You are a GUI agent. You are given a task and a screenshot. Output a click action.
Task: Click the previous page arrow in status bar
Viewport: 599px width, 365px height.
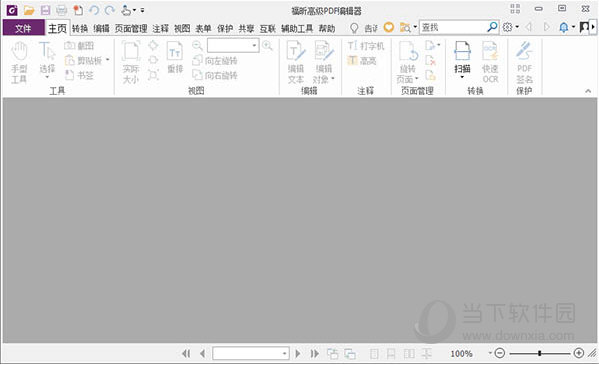[202, 354]
